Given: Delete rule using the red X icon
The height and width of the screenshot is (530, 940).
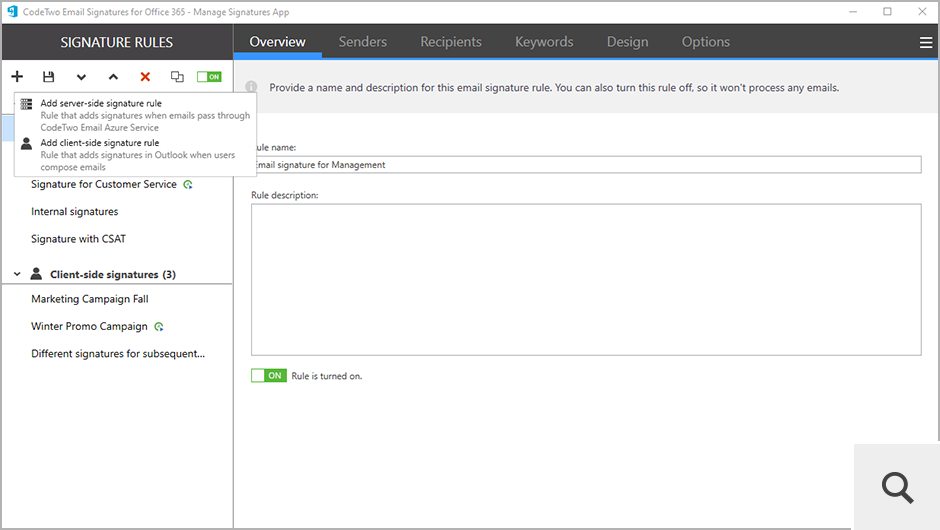Looking at the screenshot, I should tap(145, 77).
